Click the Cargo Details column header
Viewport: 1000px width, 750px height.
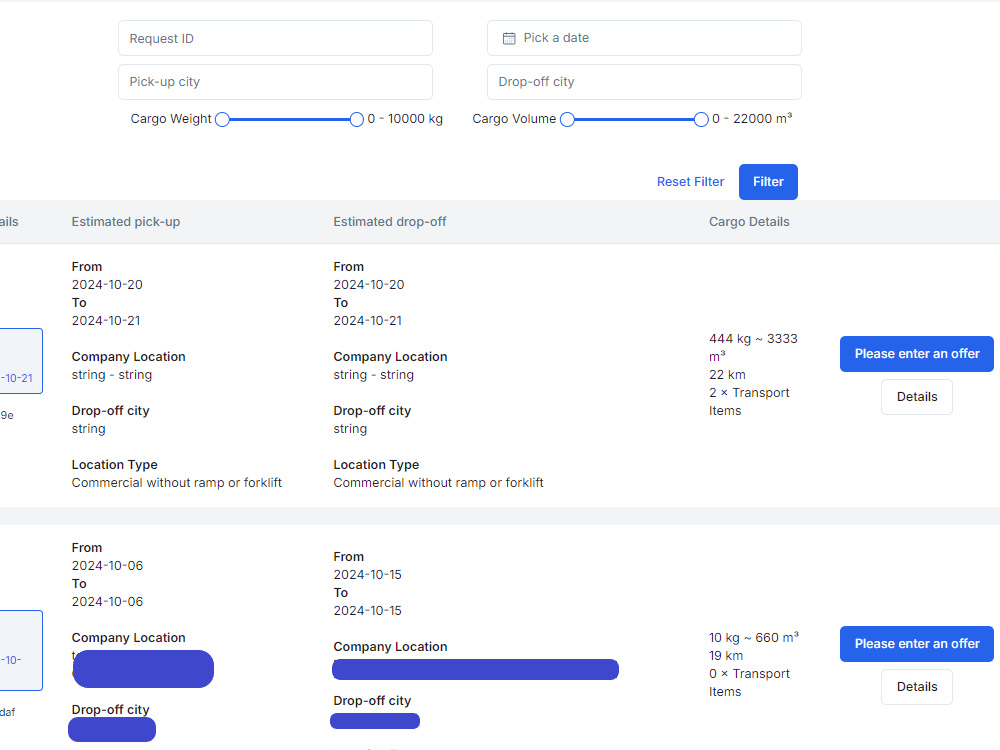(749, 221)
